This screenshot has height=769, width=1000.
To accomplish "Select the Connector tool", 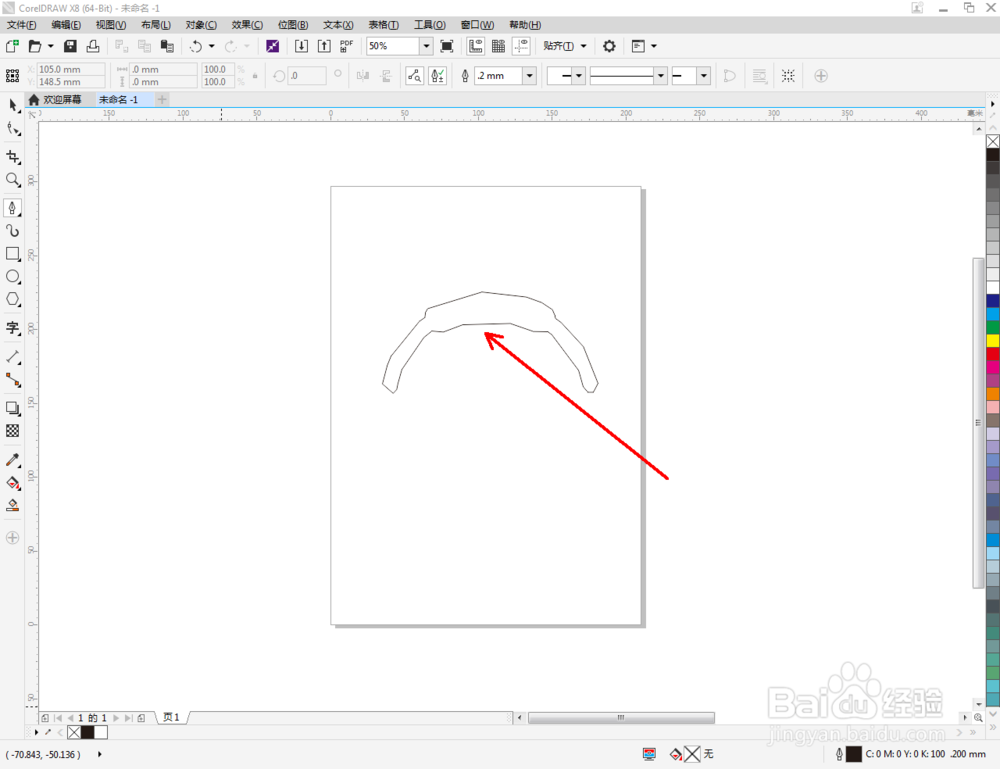I will (x=13, y=380).
